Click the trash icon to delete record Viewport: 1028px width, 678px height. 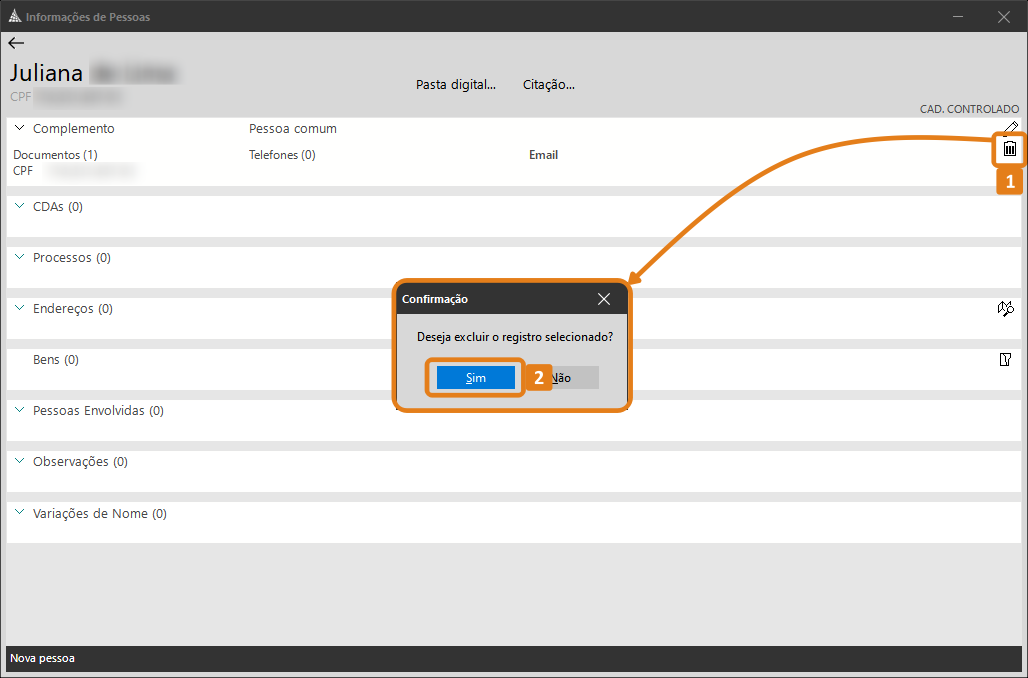pyautogui.click(x=1010, y=149)
